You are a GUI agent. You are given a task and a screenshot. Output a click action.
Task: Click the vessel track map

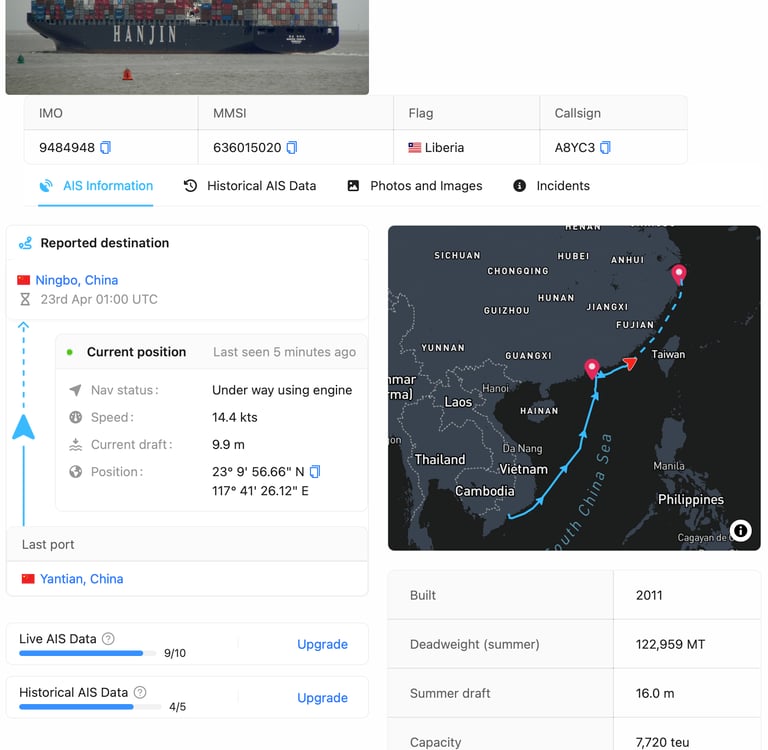click(574, 388)
